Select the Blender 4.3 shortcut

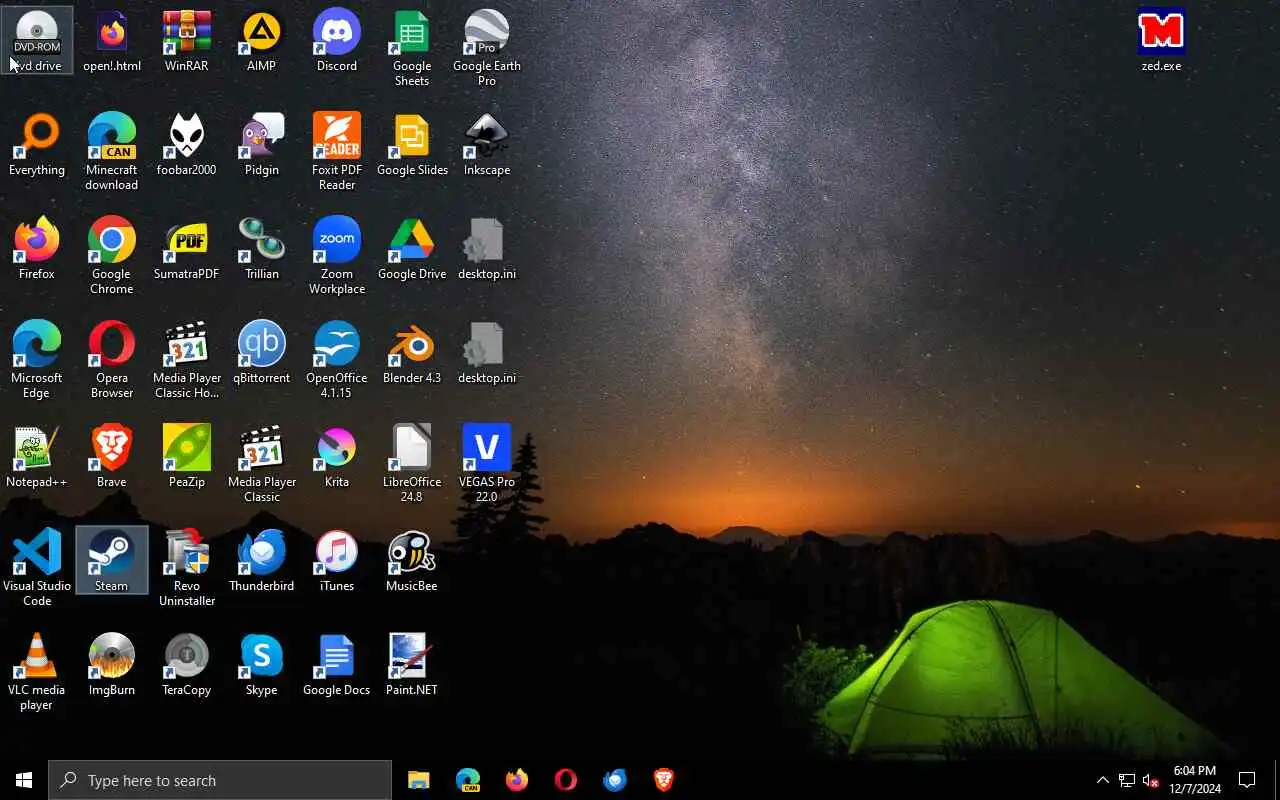(412, 353)
